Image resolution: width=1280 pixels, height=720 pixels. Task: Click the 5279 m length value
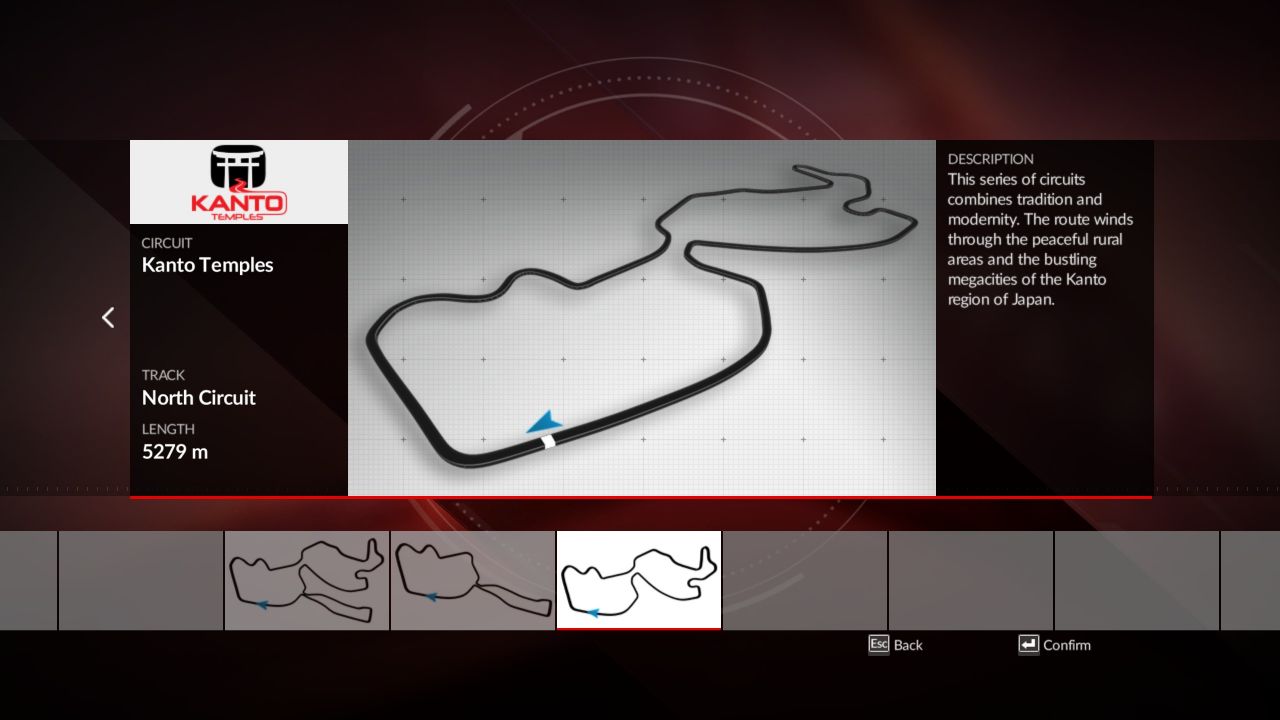(x=175, y=452)
